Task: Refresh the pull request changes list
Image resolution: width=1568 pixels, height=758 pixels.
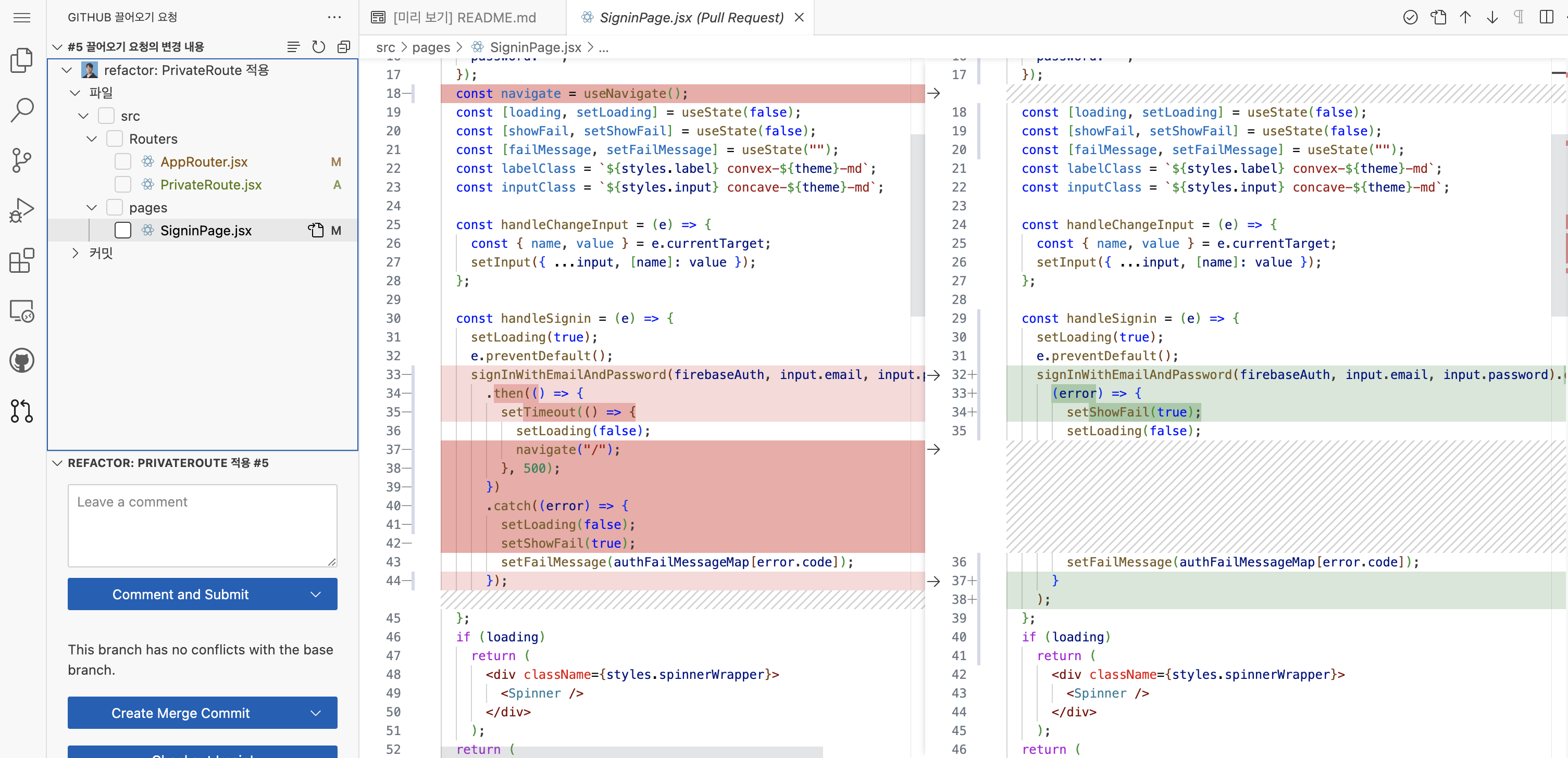Action: tap(318, 47)
